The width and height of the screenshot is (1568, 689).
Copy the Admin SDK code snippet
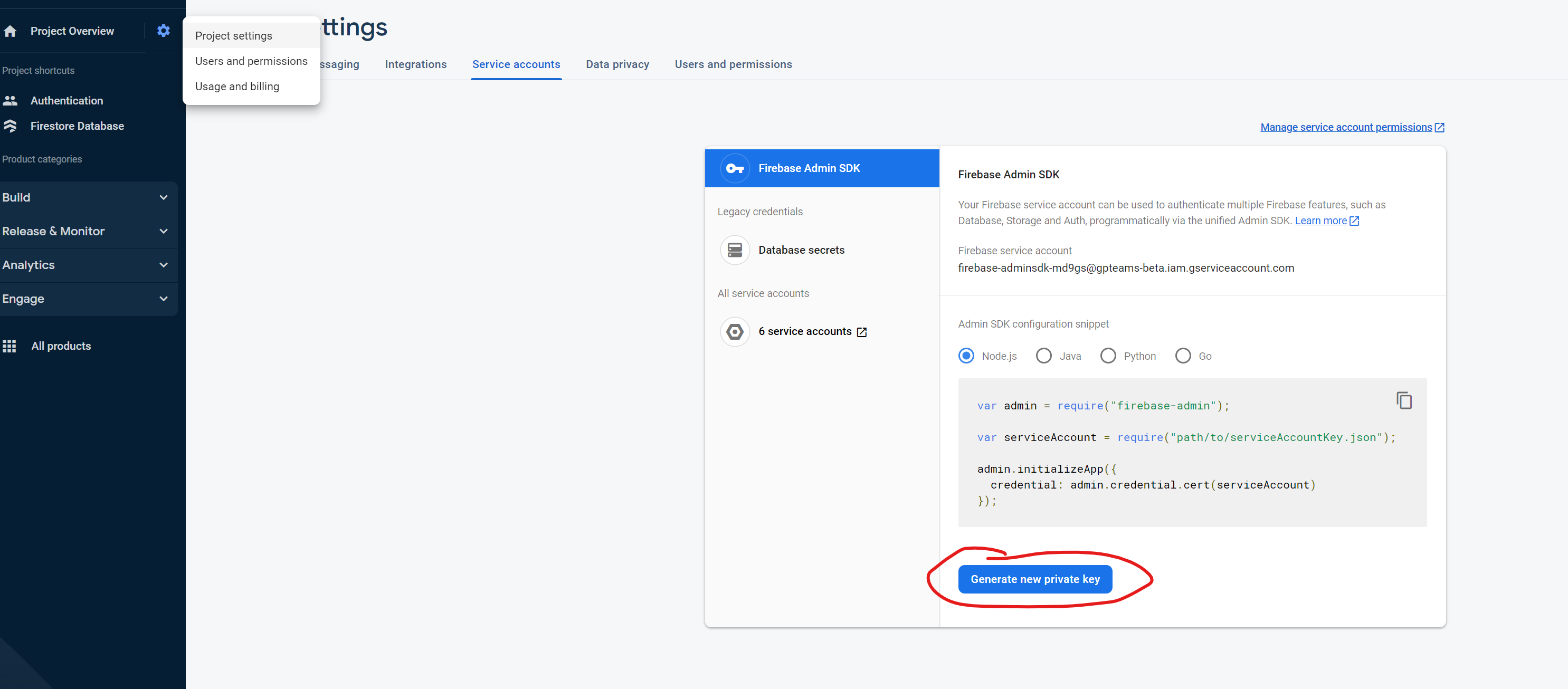click(1404, 400)
